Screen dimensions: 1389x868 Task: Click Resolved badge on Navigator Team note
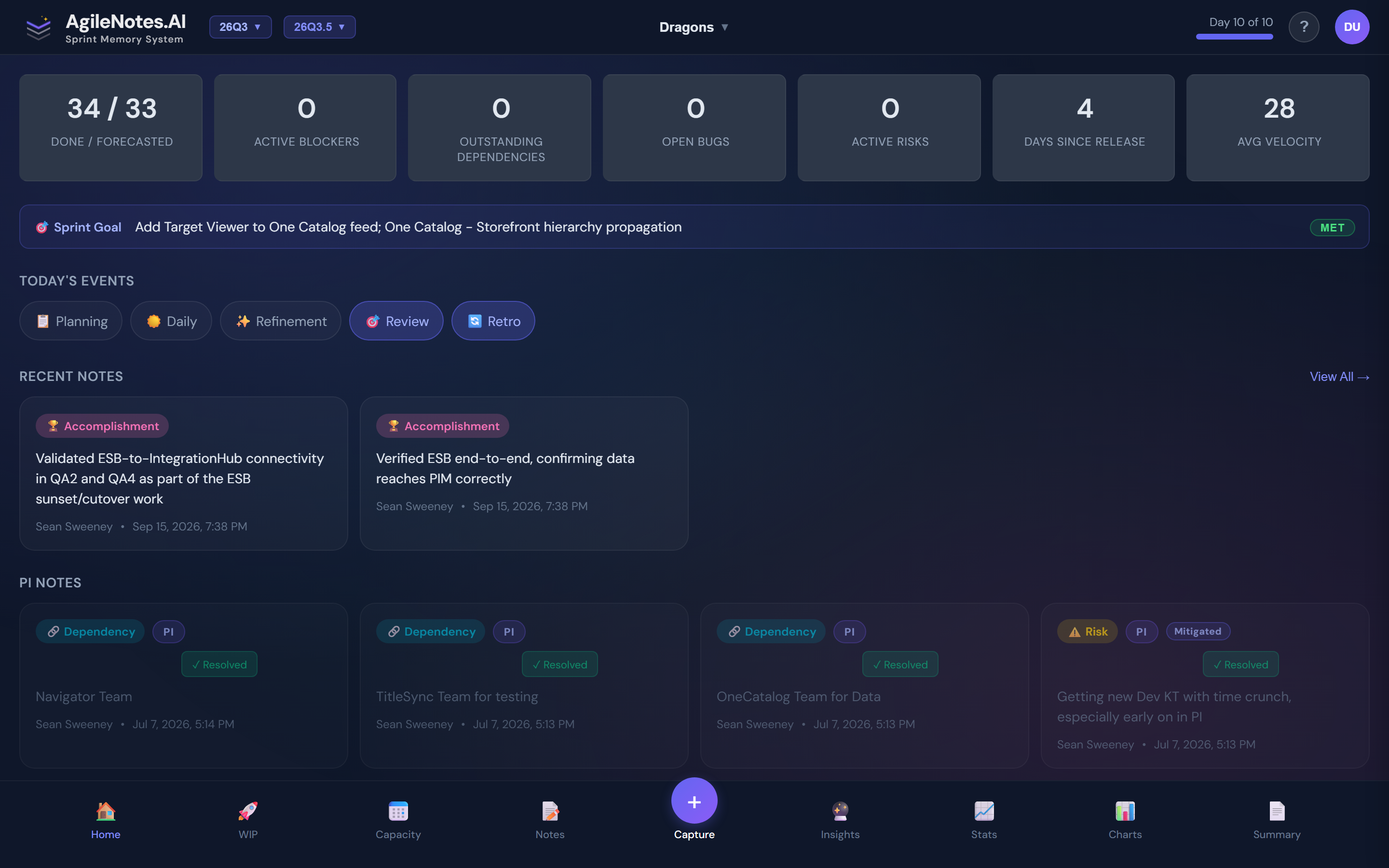coord(219,664)
